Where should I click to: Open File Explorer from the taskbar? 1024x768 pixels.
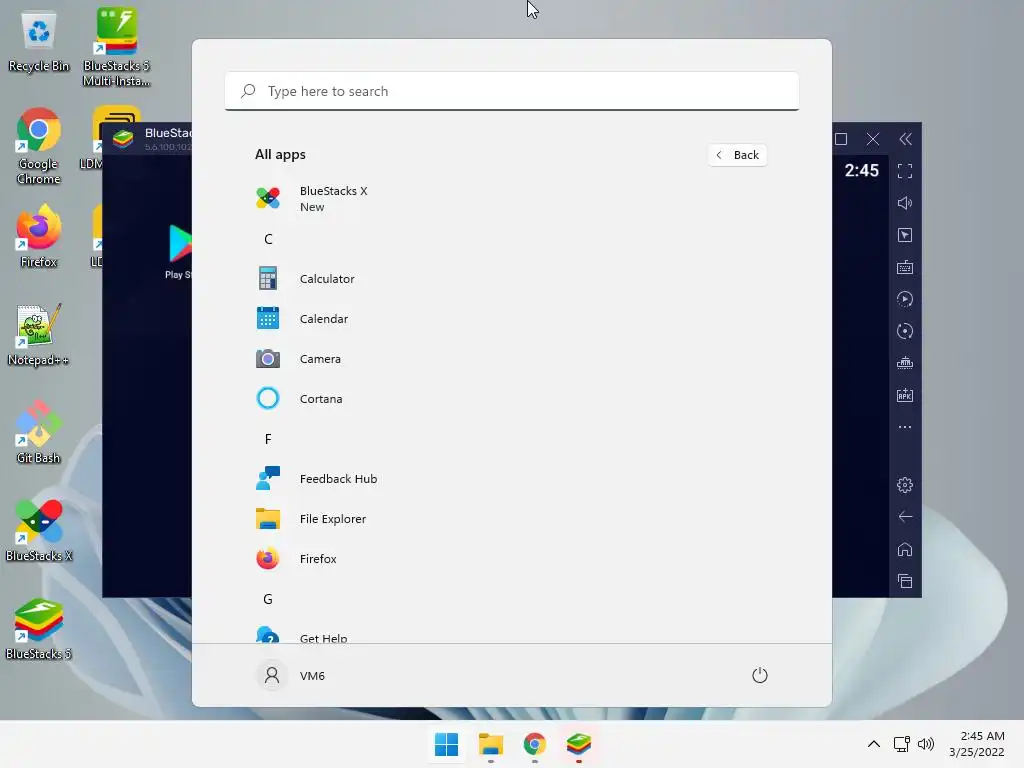(490, 744)
